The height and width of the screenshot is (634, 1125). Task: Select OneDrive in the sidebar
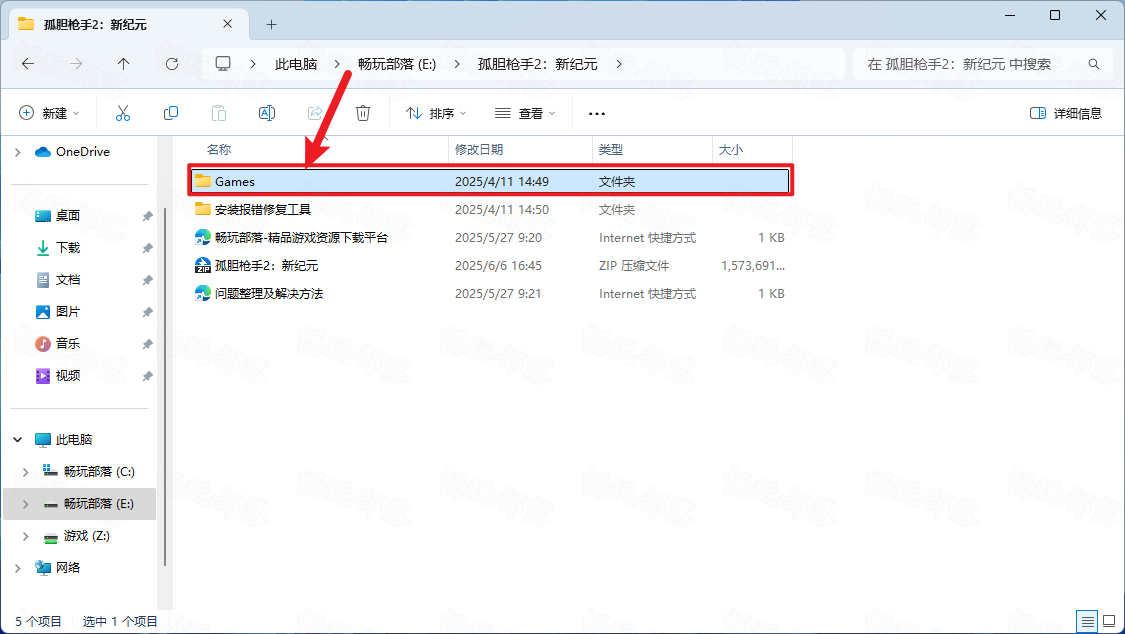pyautogui.click(x=83, y=152)
